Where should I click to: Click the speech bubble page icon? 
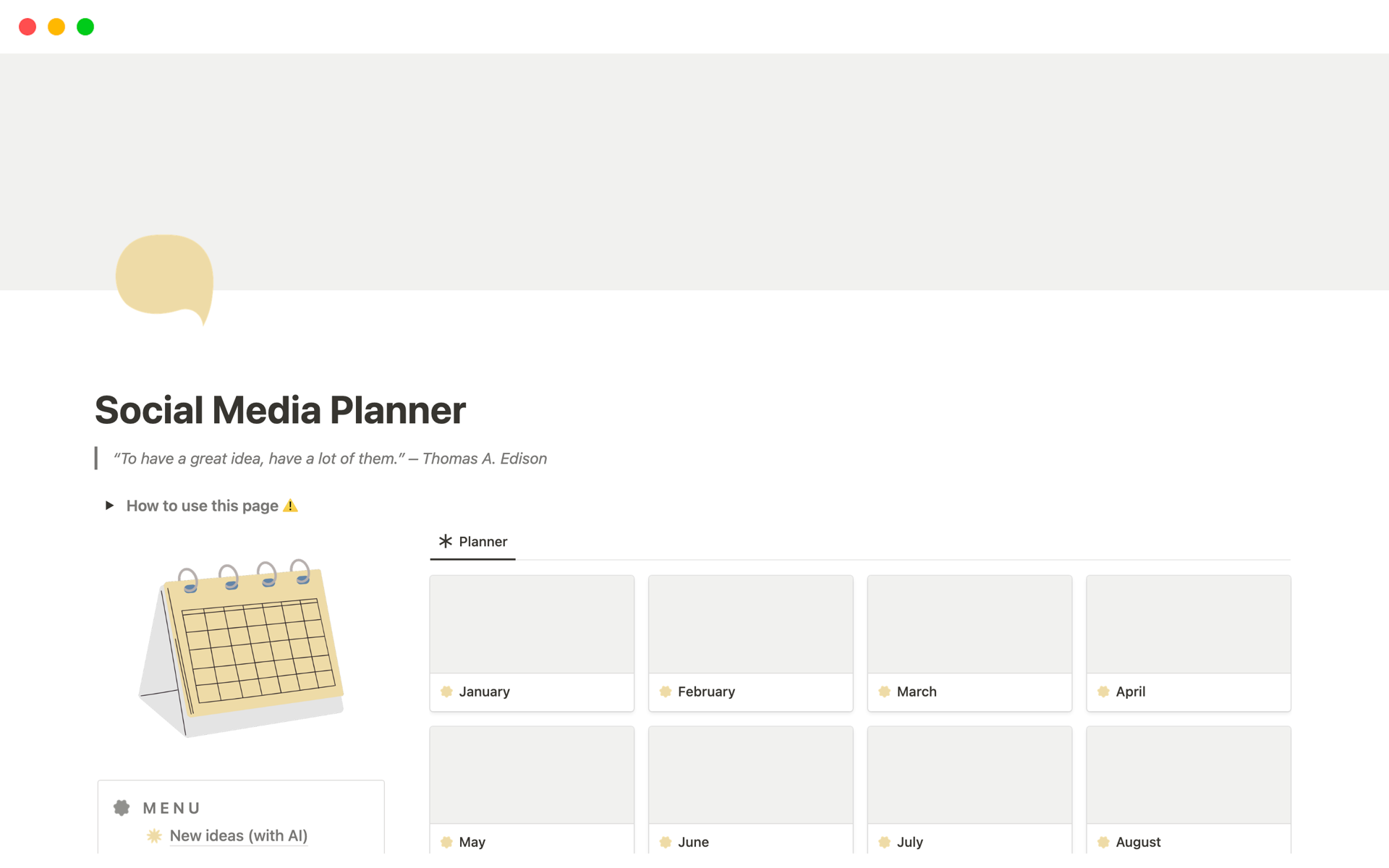pyautogui.click(x=164, y=278)
